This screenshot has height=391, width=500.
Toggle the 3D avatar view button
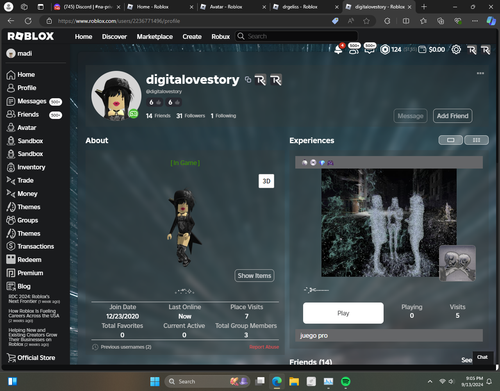[x=266, y=181]
